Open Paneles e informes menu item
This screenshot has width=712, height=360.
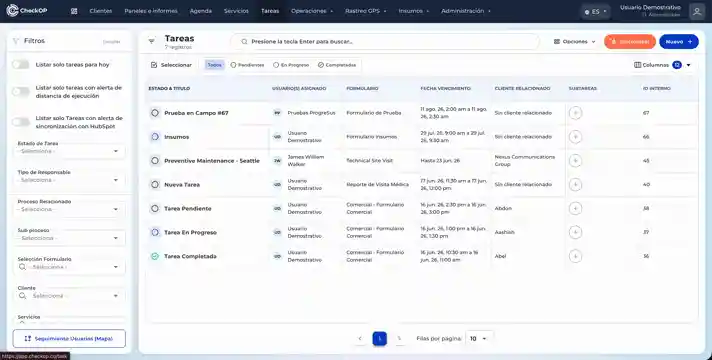[x=151, y=11]
